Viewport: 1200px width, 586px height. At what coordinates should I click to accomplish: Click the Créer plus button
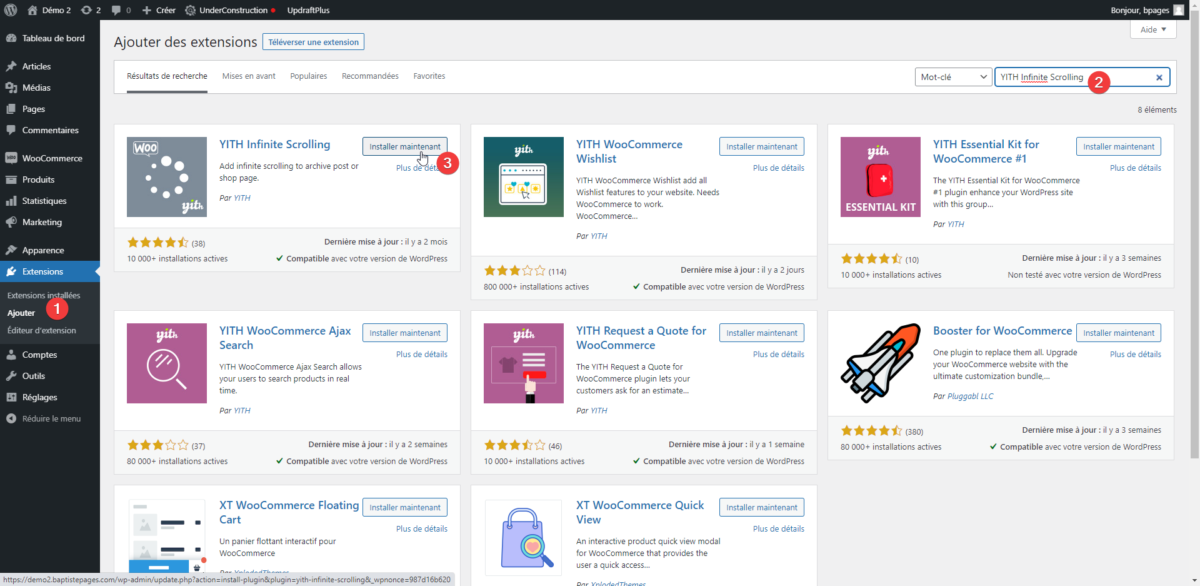158,10
